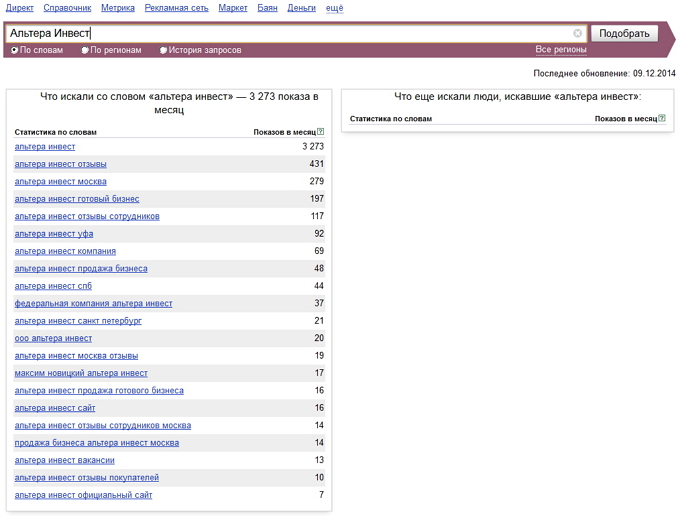Screen dimensions: 680x516
Task: Expand the 'ещё' services menu
Action: tap(334, 8)
